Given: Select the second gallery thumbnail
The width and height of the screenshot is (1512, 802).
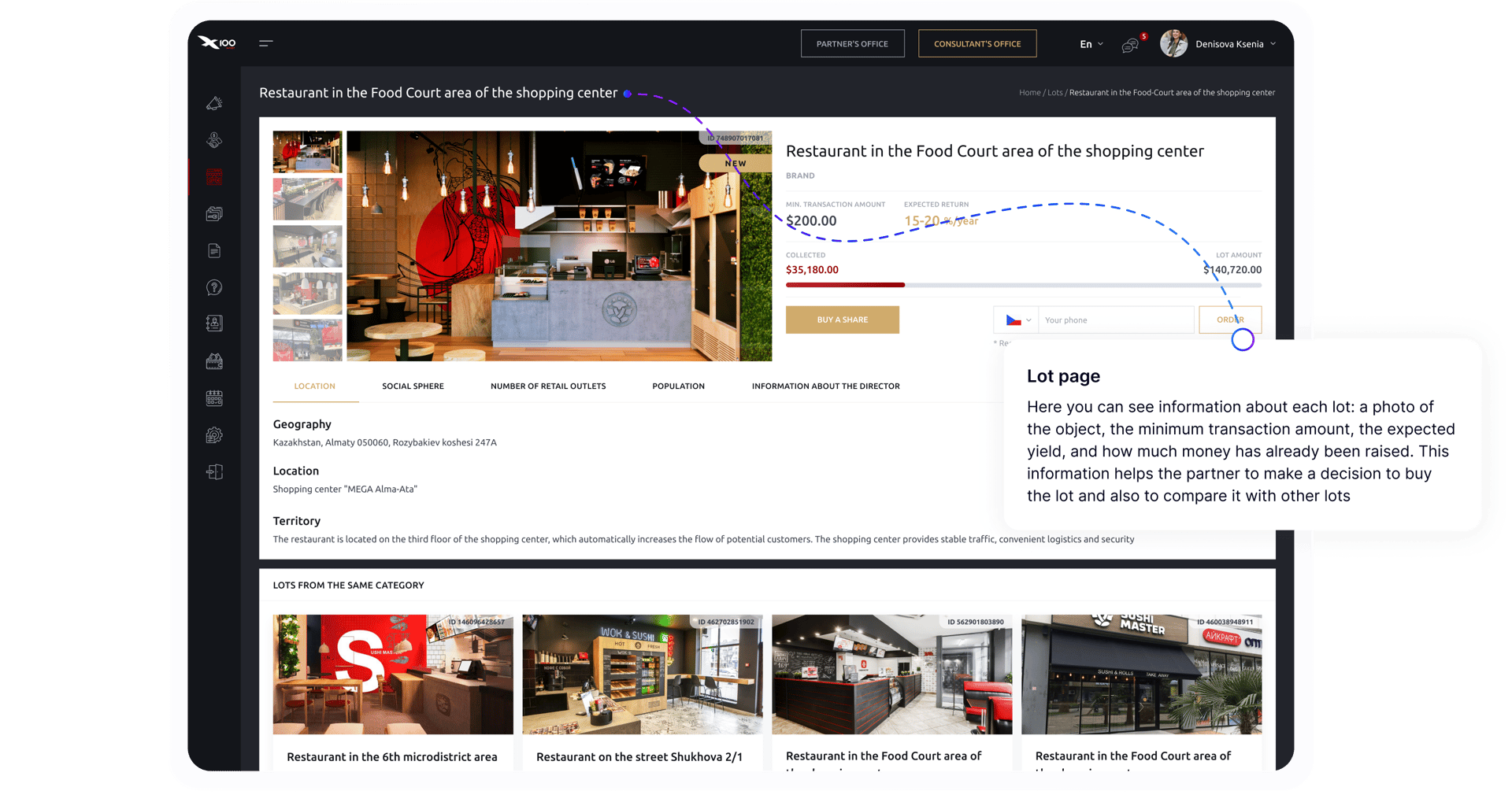Looking at the screenshot, I should (307, 199).
